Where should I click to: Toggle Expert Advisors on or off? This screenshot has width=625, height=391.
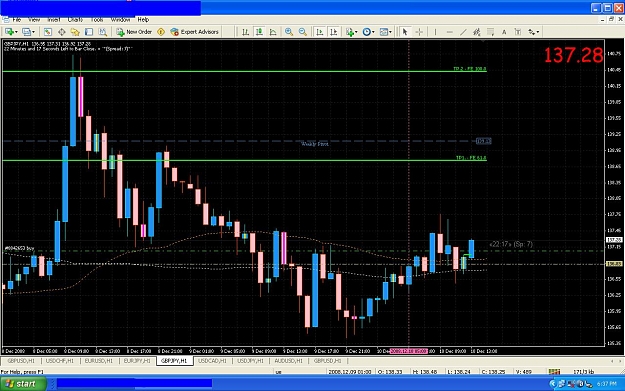click(x=195, y=31)
